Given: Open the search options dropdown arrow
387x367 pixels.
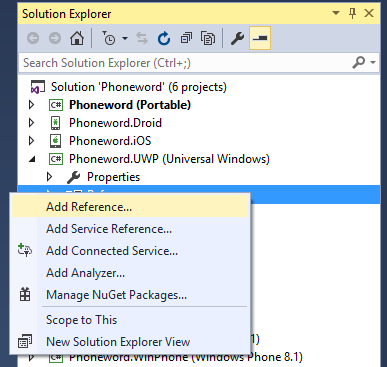Looking at the screenshot, I should click(373, 62).
